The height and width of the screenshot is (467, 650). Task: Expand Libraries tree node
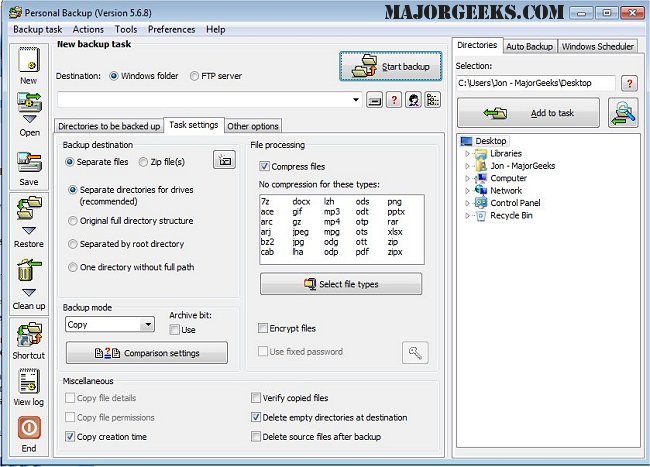pos(467,154)
